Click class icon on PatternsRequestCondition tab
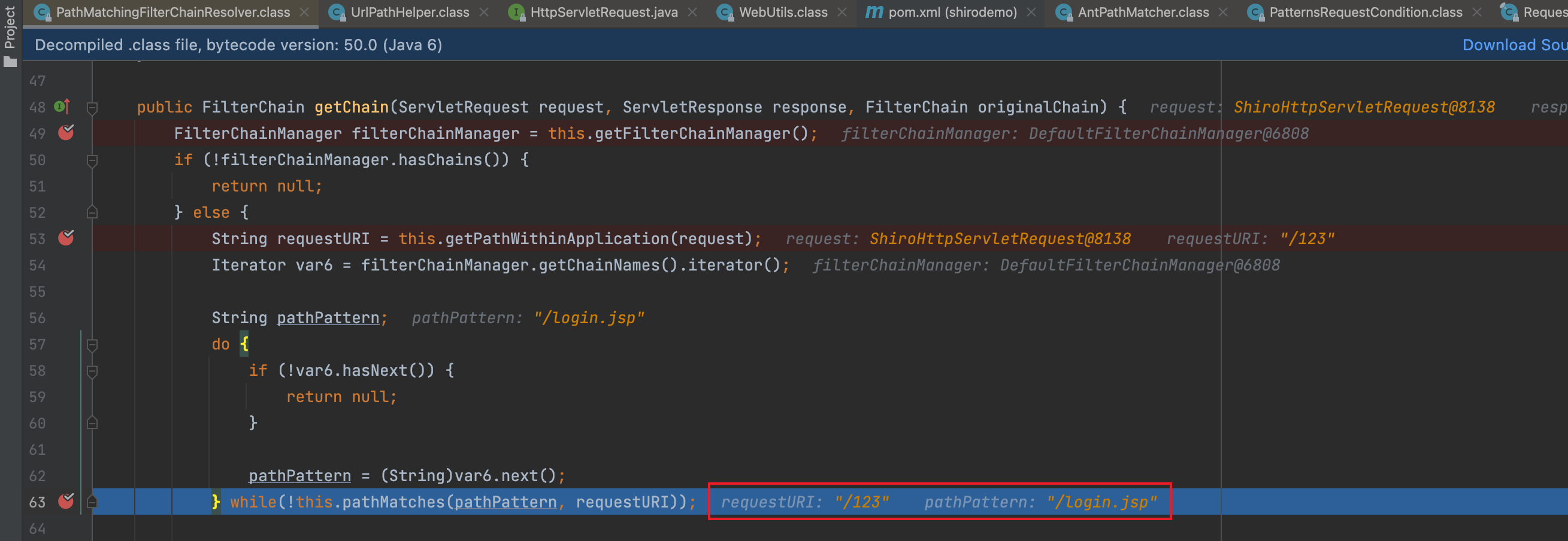This screenshot has width=1568, height=541. point(1256,12)
